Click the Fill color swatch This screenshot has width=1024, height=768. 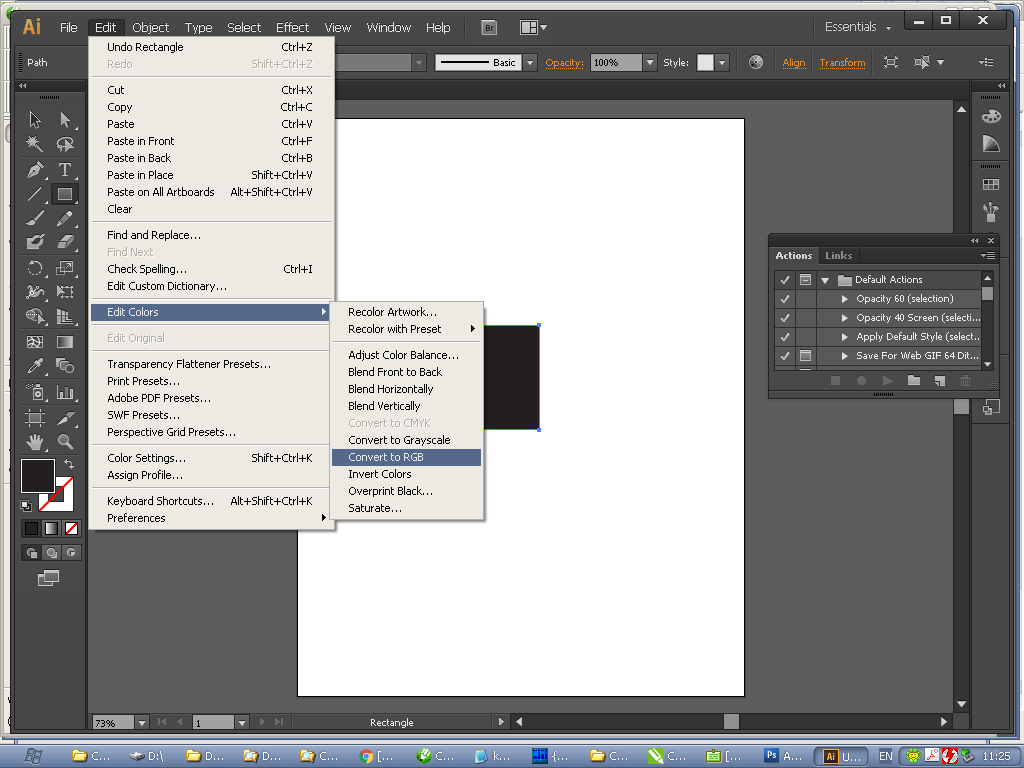[38, 475]
